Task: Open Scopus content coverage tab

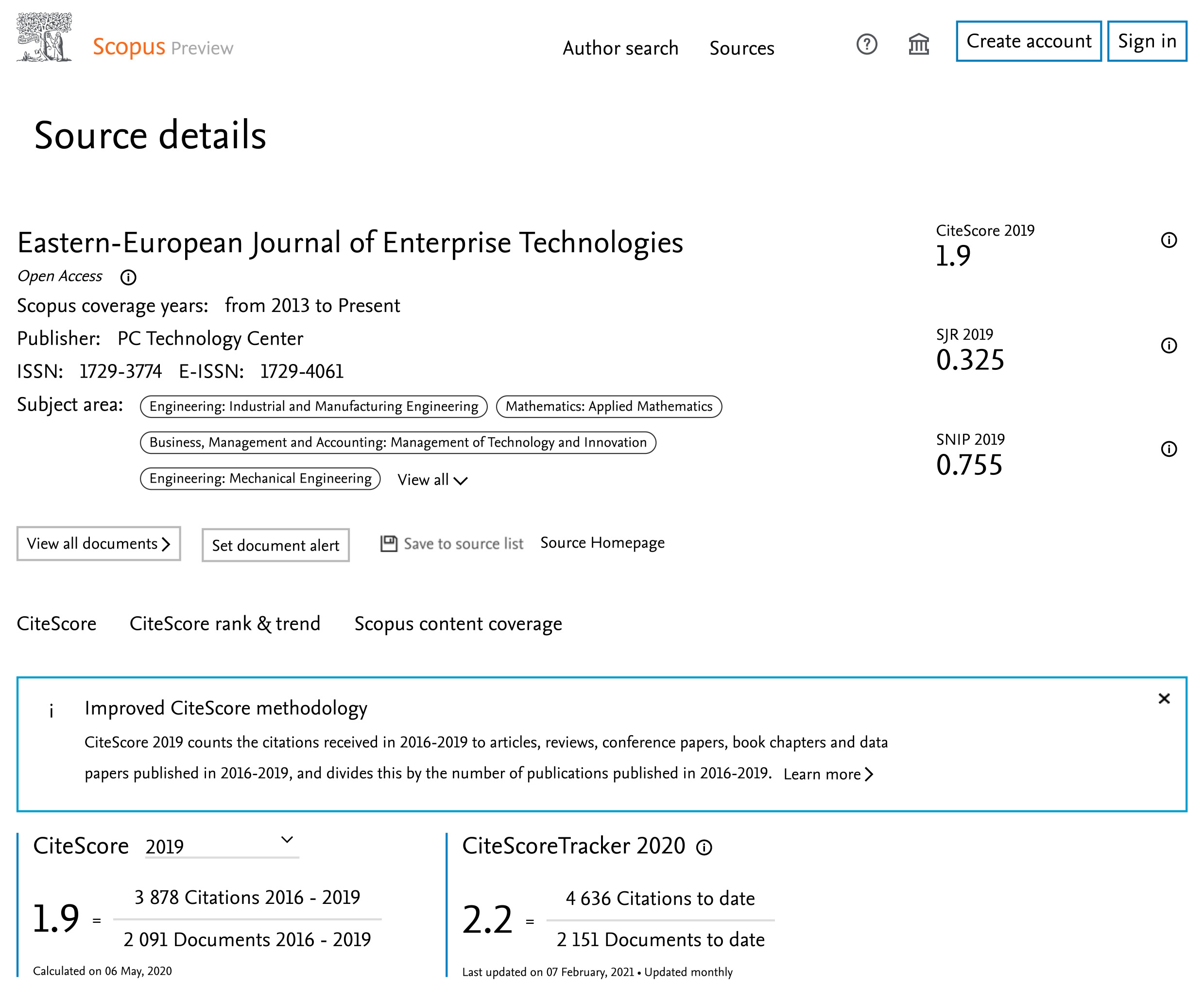Action: [x=458, y=624]
